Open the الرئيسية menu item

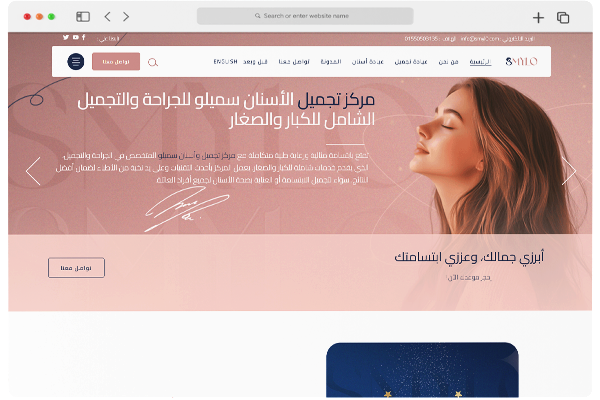tap(480, 62)
